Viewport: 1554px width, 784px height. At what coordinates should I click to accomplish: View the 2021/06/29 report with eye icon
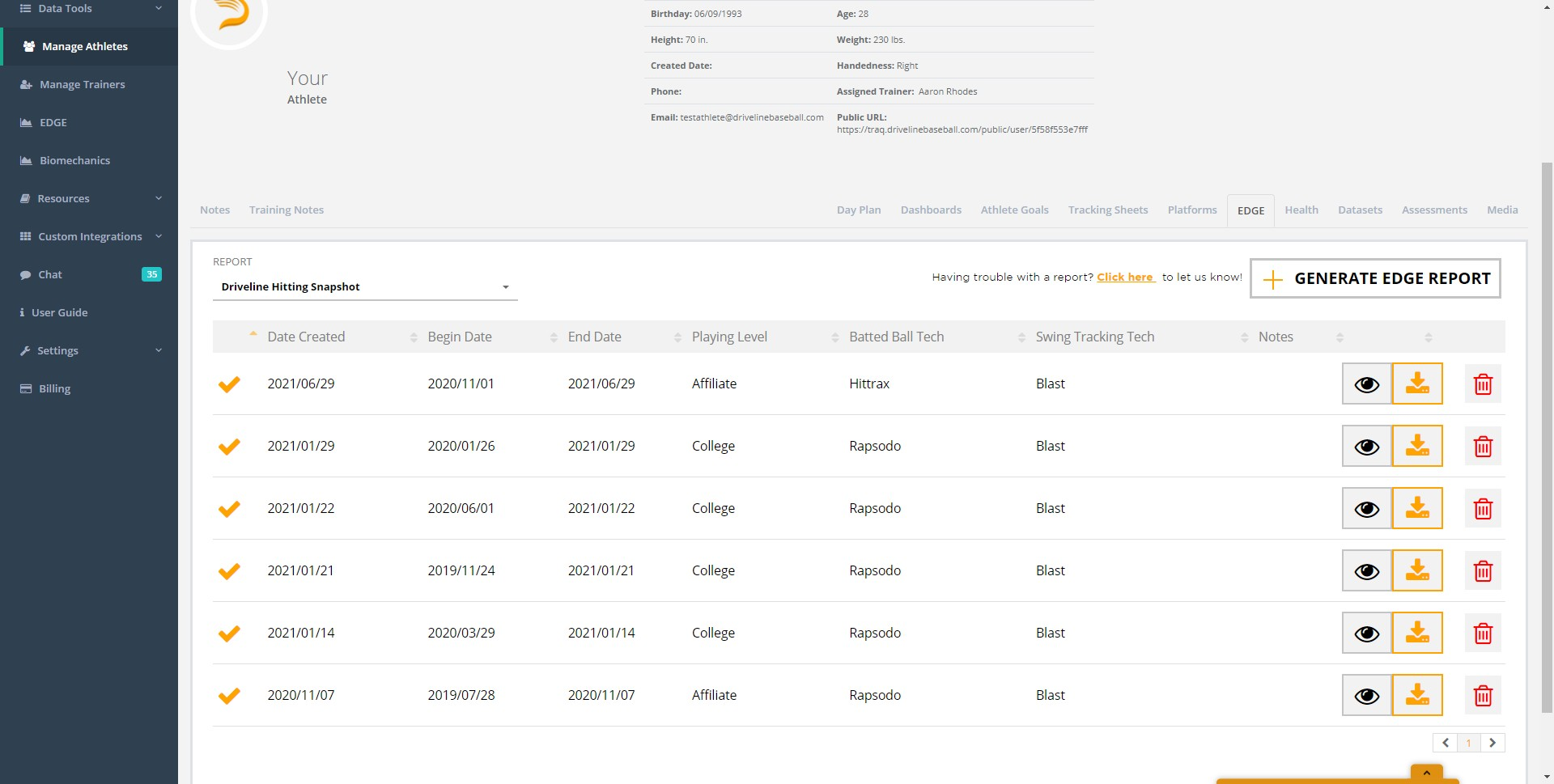pyautogui.click(x=1367, y=384)
